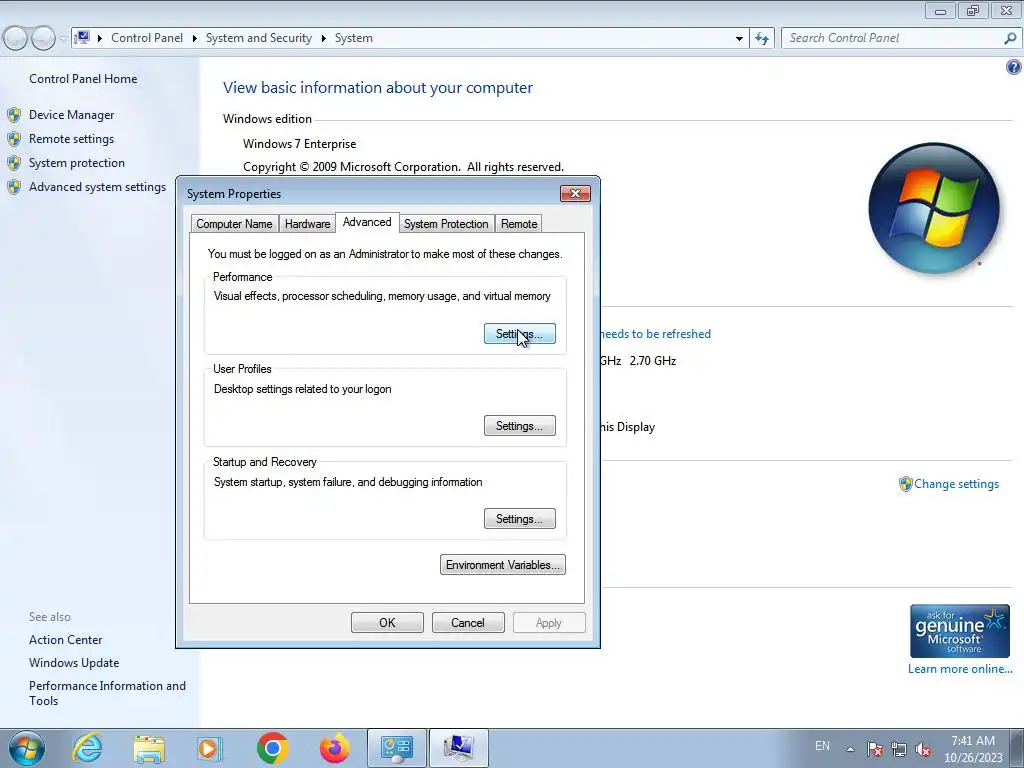Click OK in System Properties

[387, 622]
